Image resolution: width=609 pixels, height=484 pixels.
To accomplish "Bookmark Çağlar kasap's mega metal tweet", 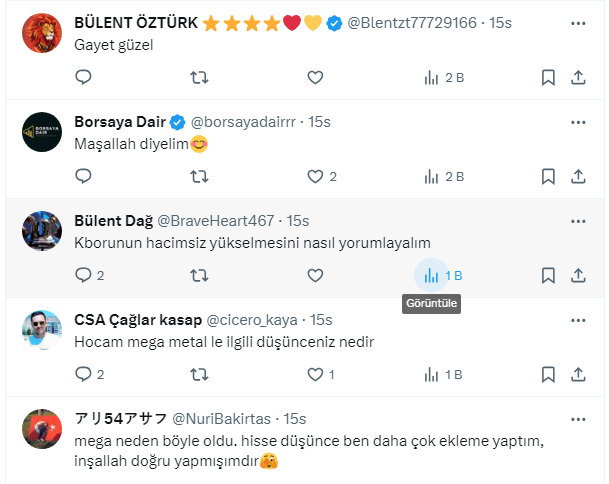I will (548, 374).
